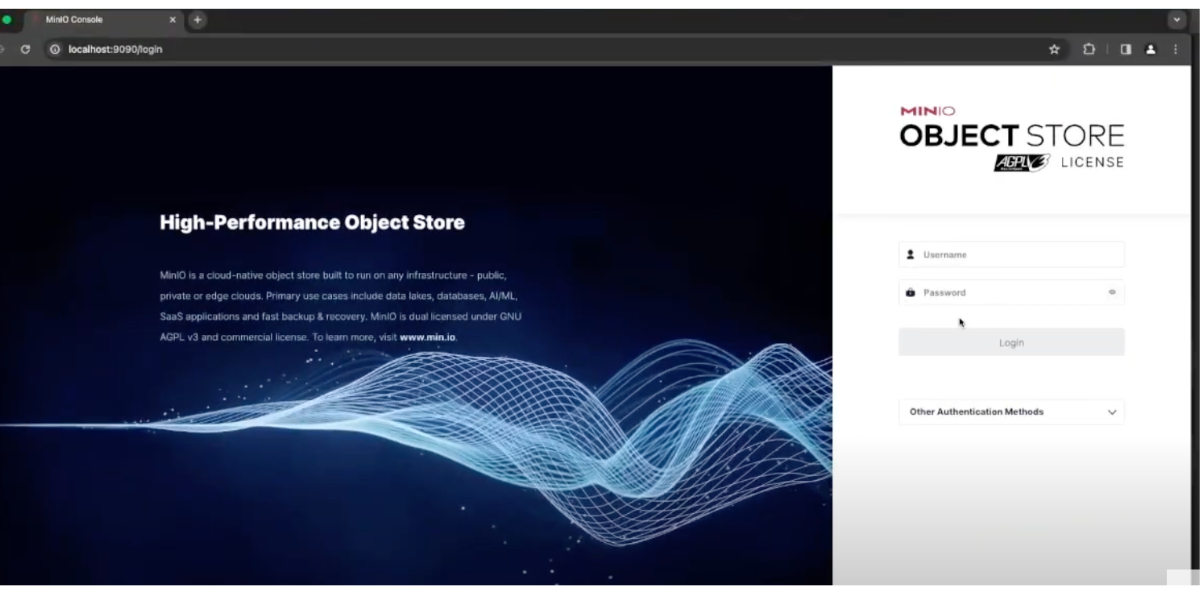1200x600 pixels.
Task: Expand Other Authentication Methods
Action: coord(1011,412)
